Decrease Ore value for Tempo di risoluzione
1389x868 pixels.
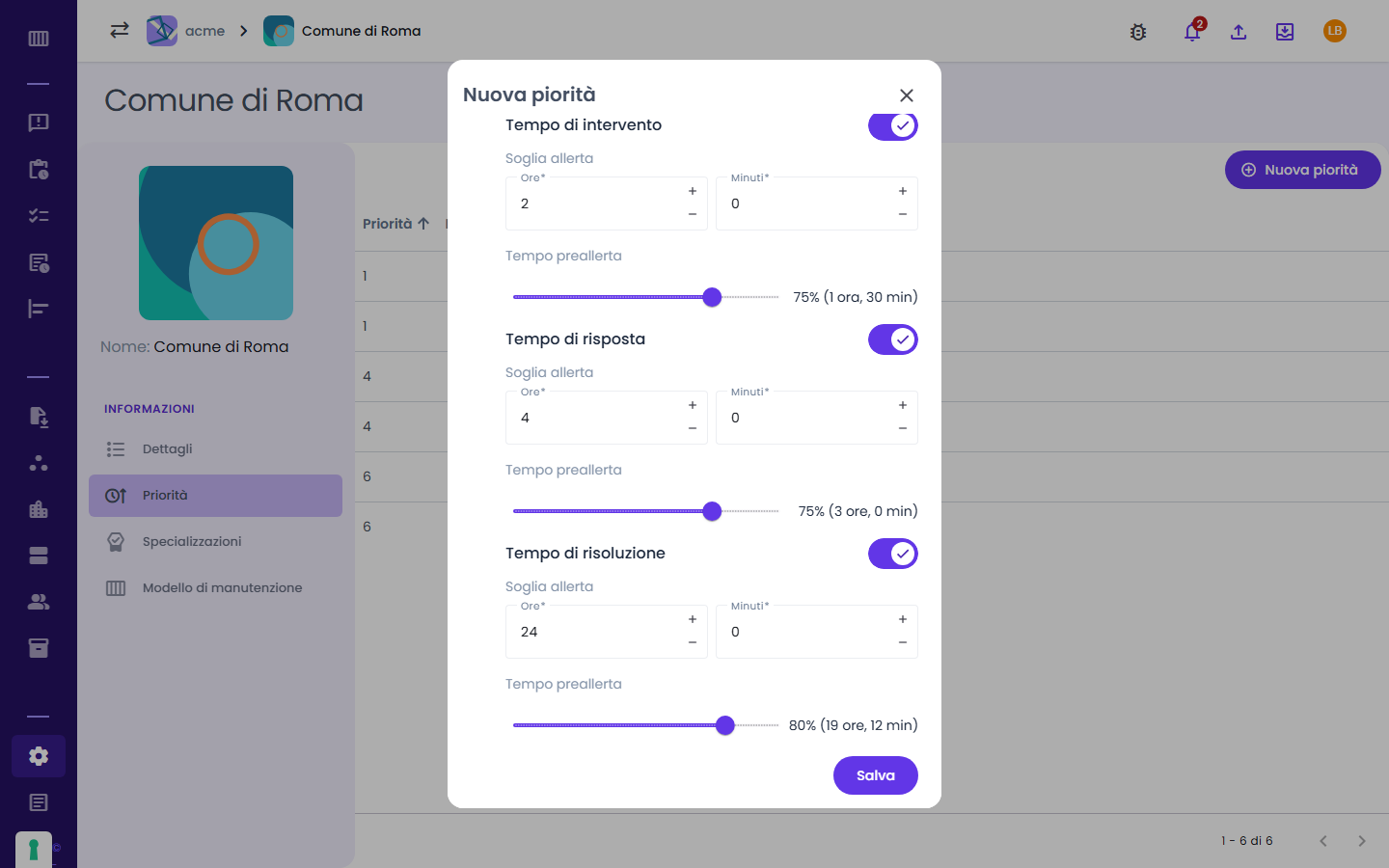(x=693, y=642)
